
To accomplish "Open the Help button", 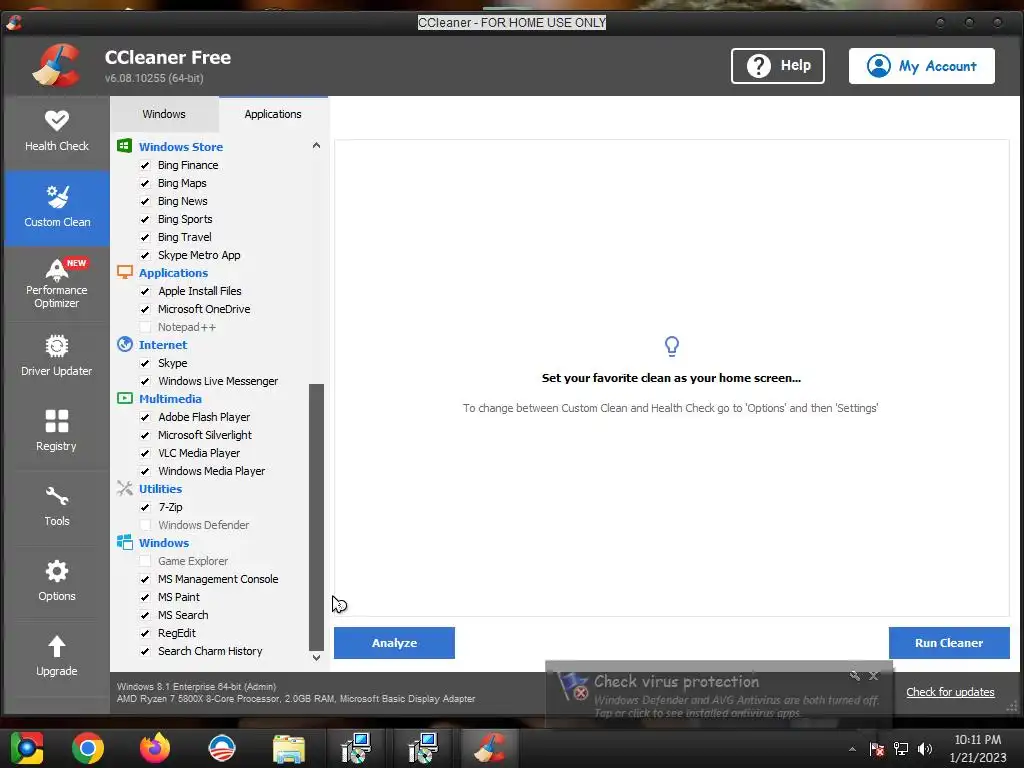I will point(778,66).
